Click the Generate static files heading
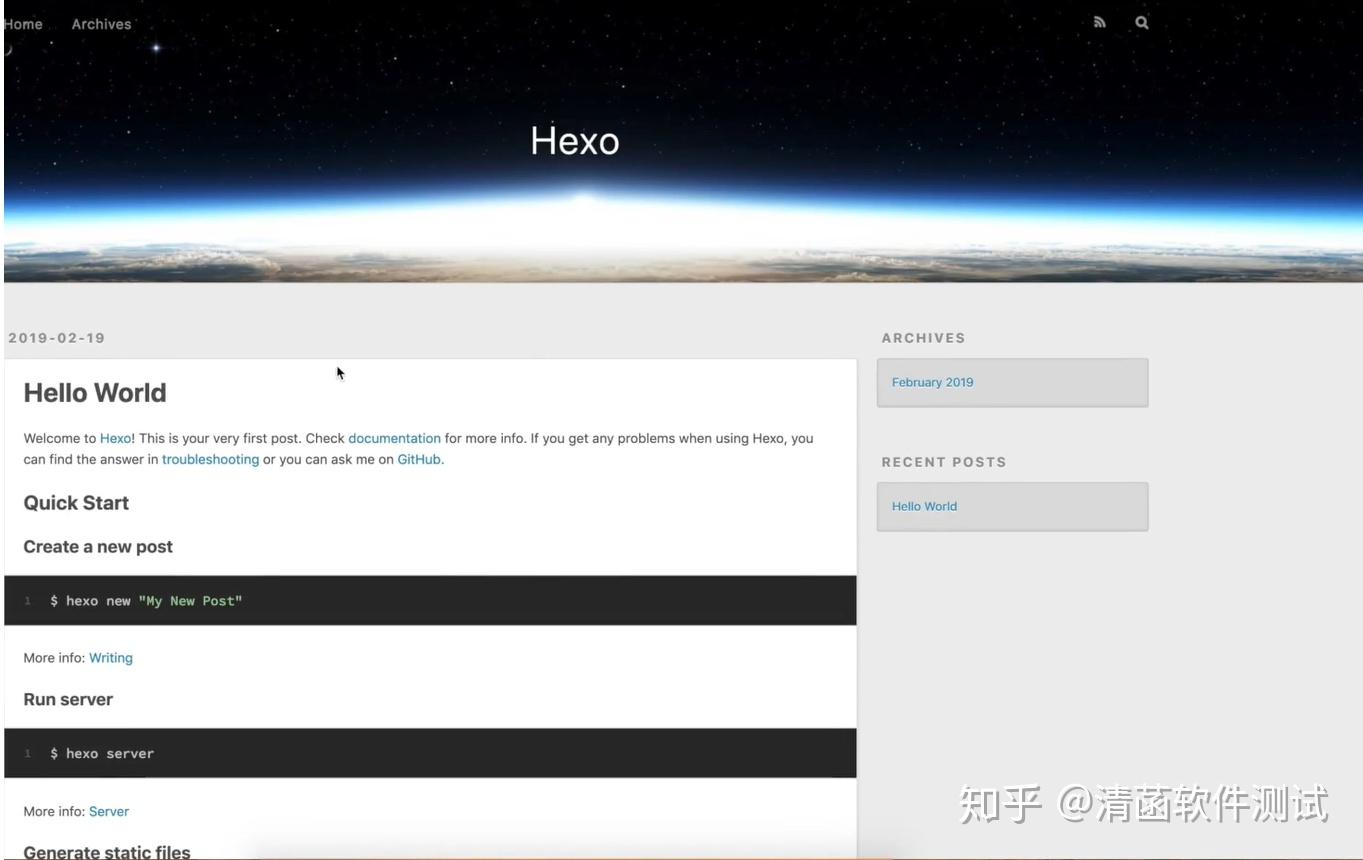 (105, 851)
